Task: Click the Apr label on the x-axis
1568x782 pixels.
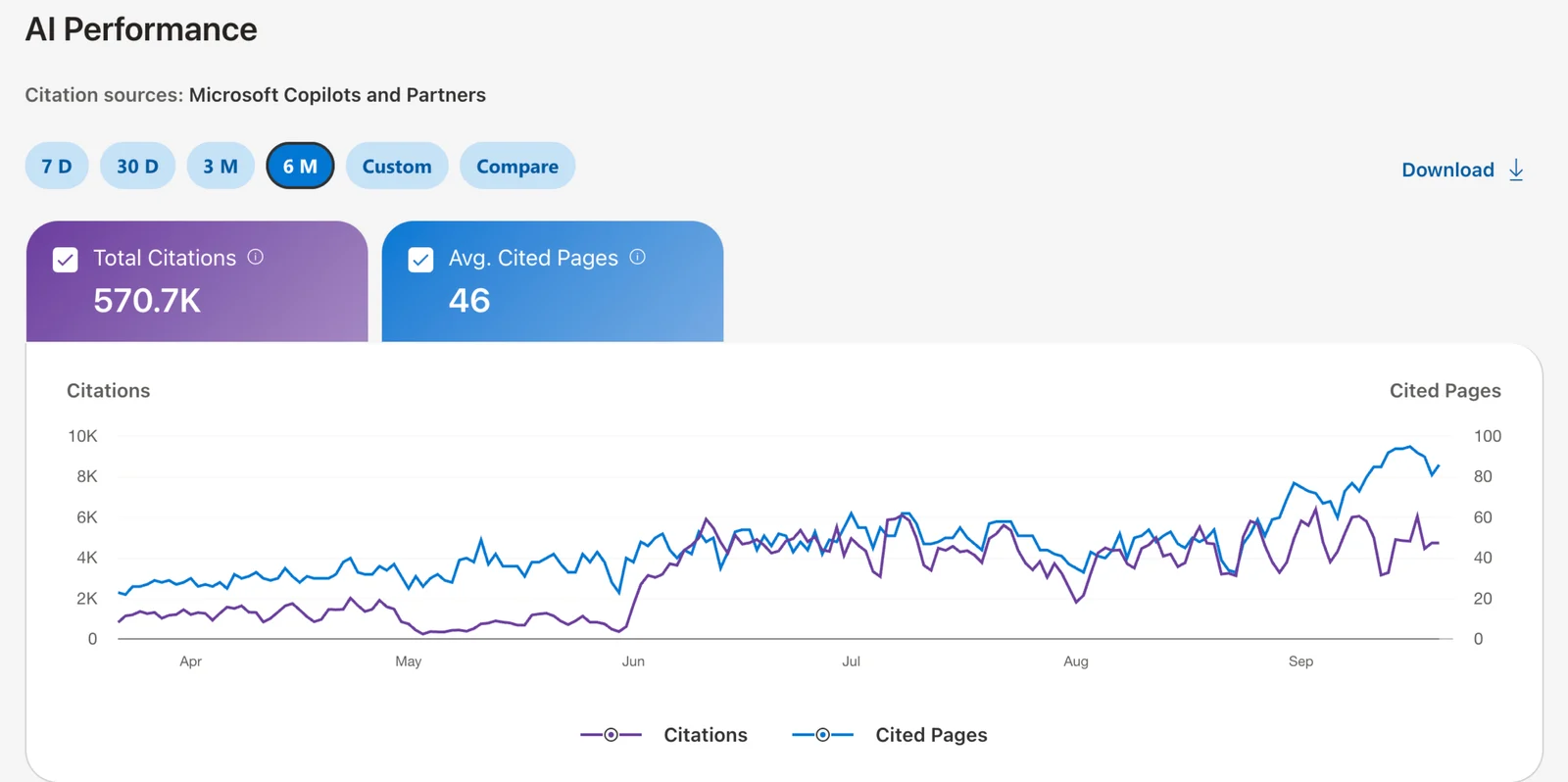Action: [x=190, y=661]
